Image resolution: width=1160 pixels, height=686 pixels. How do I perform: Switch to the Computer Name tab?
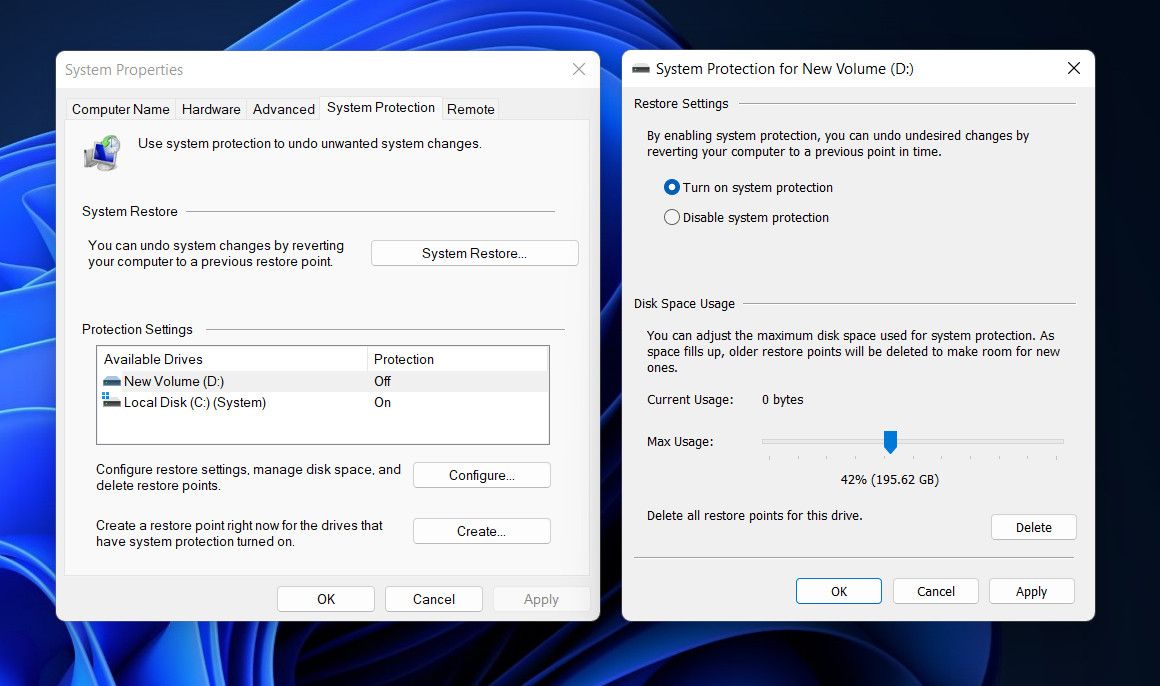point(121,109)
